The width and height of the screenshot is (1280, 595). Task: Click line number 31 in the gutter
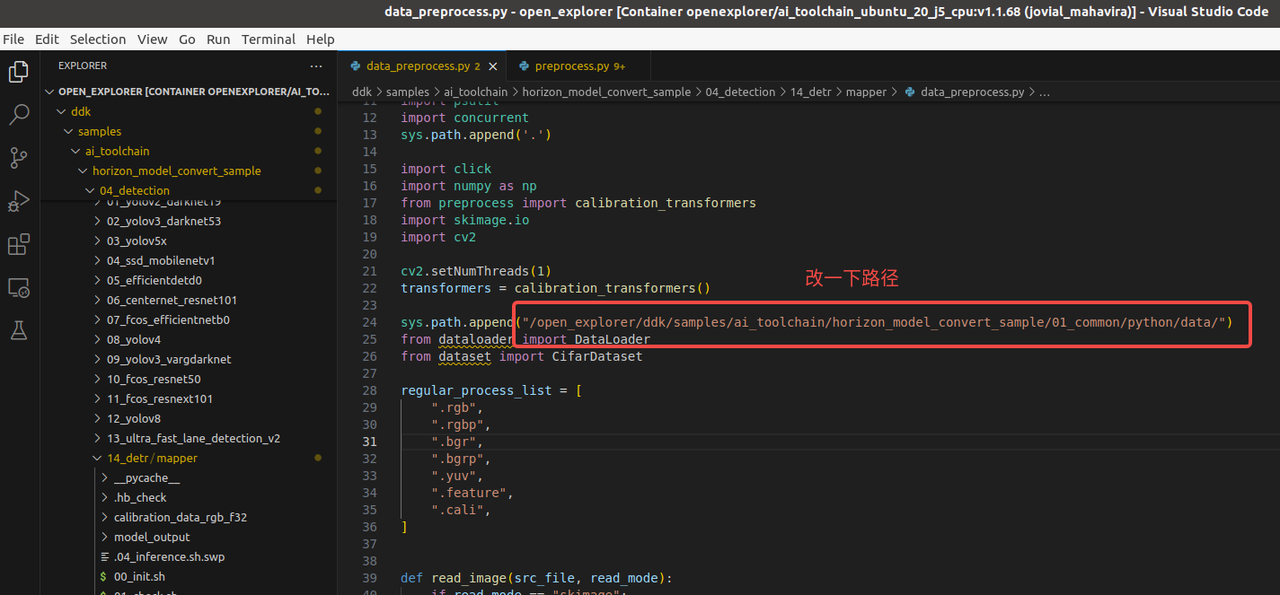coord(370,442)
